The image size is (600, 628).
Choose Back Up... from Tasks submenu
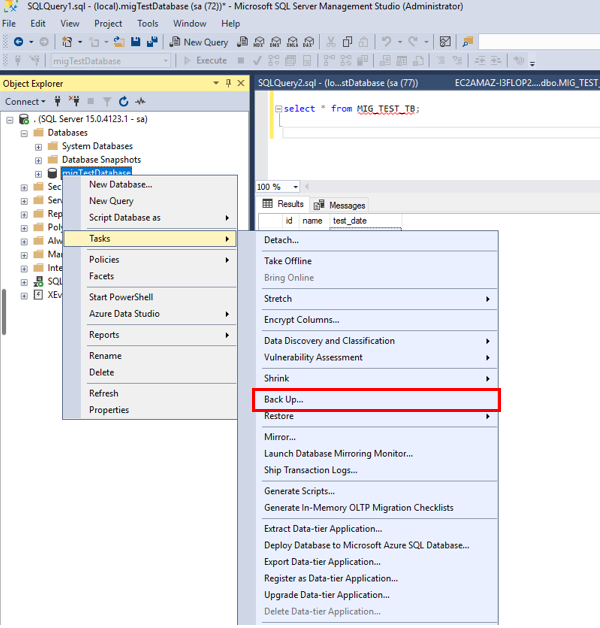(377, 399)
